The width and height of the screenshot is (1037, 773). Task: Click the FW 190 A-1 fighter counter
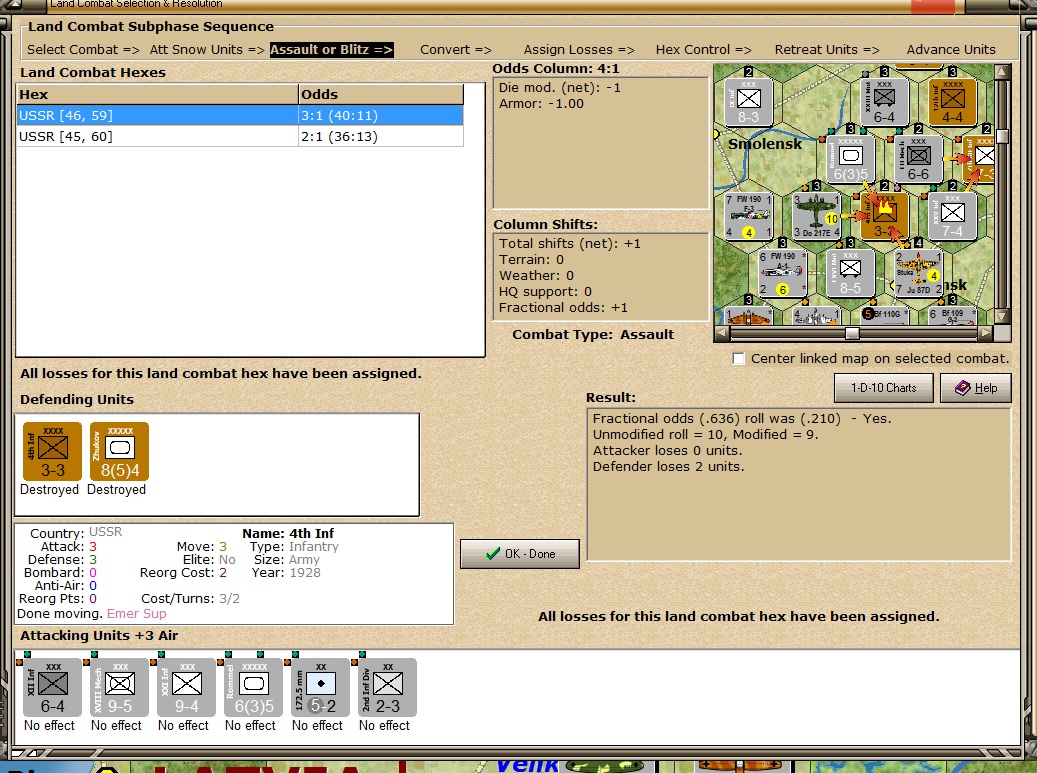782,273
